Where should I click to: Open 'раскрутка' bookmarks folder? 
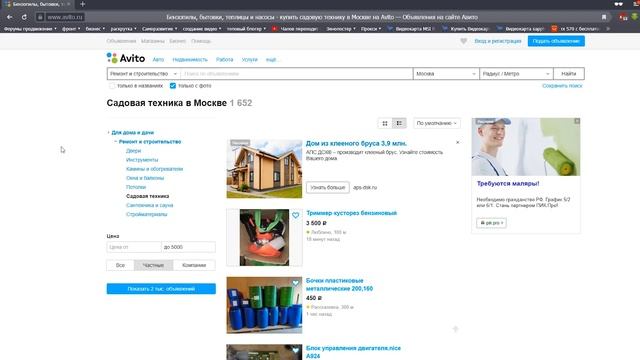point(123,29)
